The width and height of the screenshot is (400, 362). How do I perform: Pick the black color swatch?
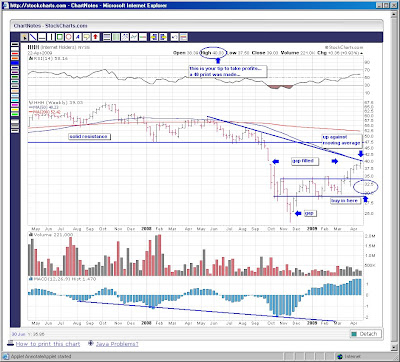[x=15, y=44]
